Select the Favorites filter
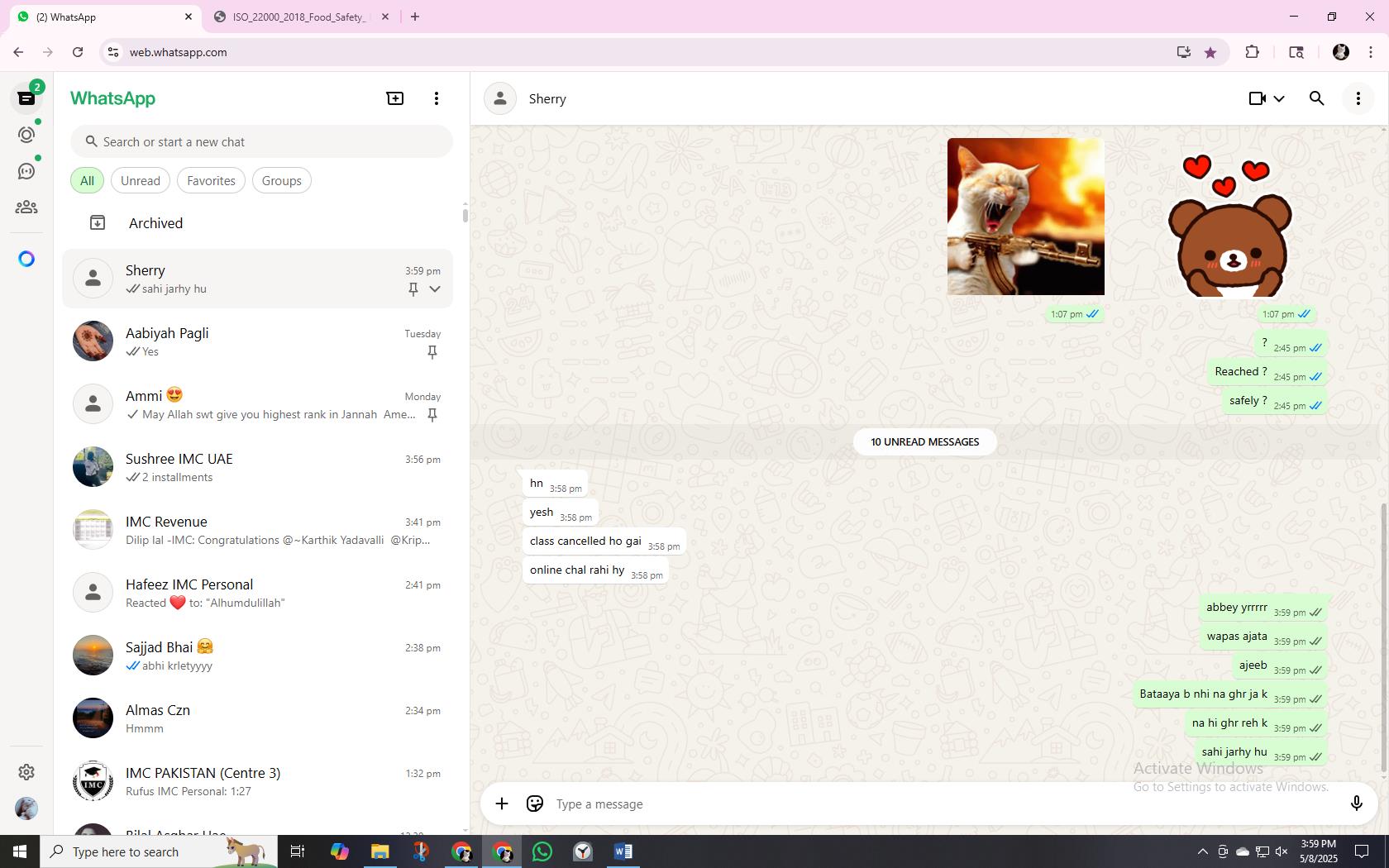Screen dimensions: 1389x868 (211, 180)
